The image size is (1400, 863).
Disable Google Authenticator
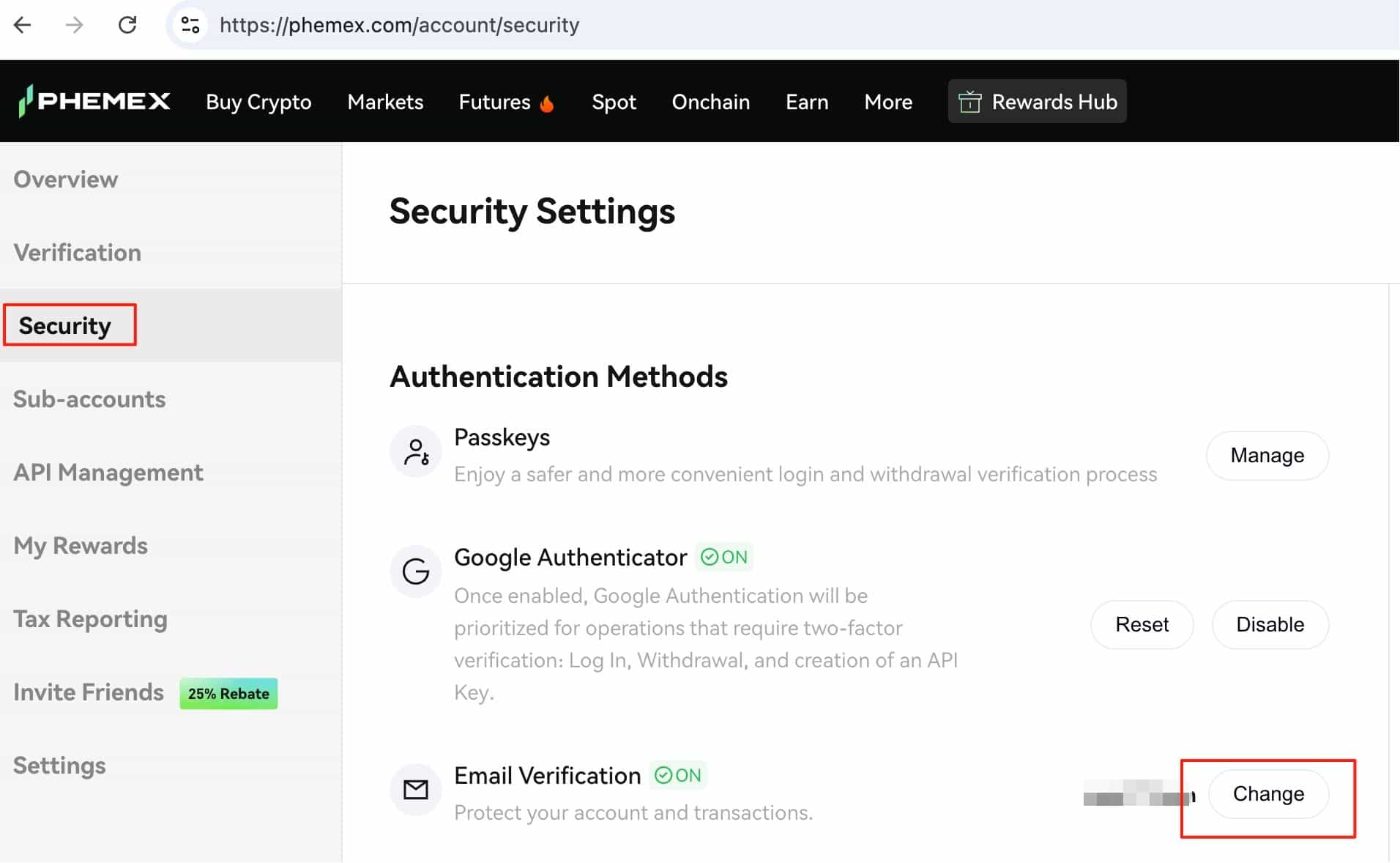[1269, 625]
